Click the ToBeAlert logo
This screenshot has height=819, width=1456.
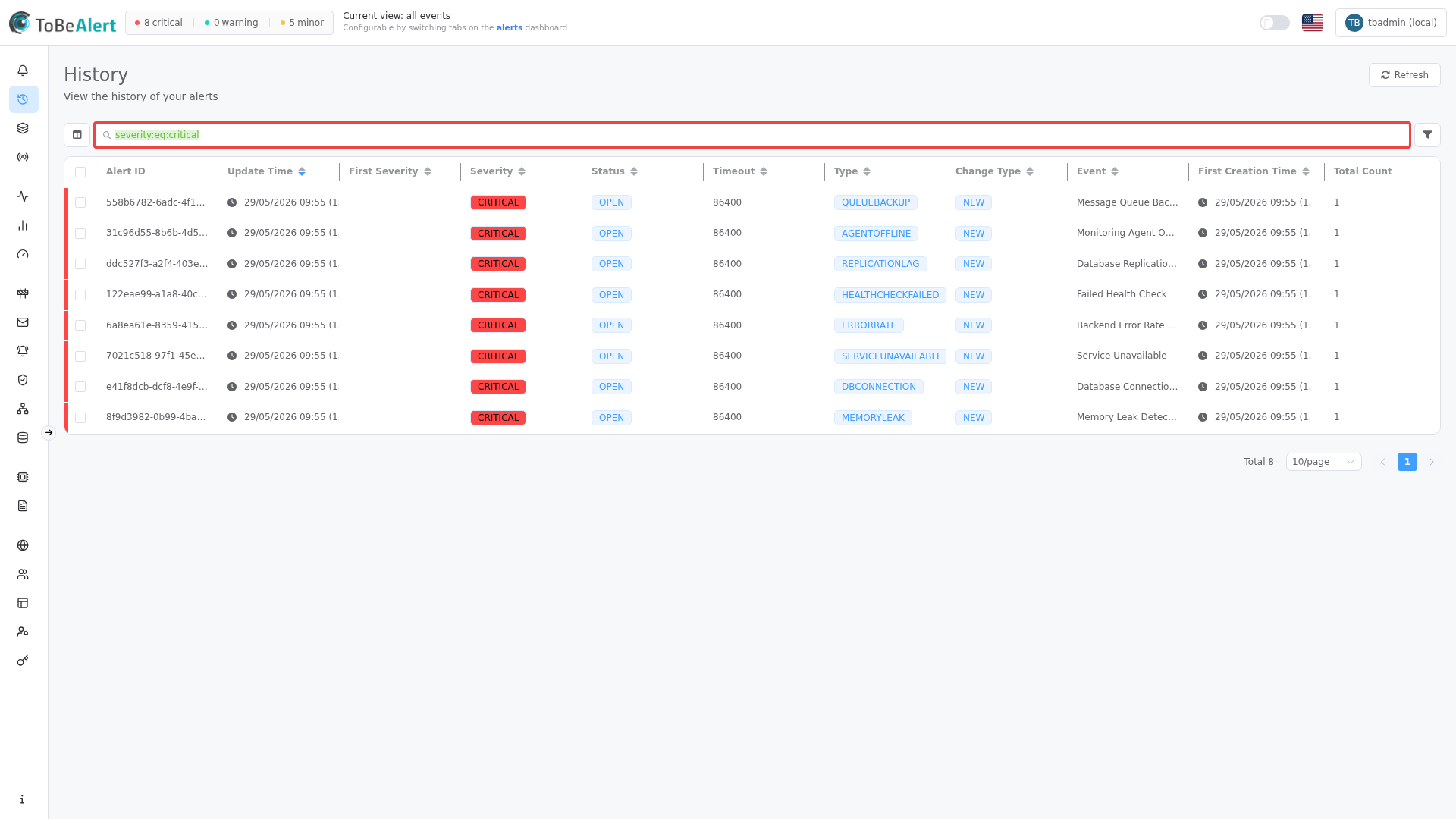point(62,24)
